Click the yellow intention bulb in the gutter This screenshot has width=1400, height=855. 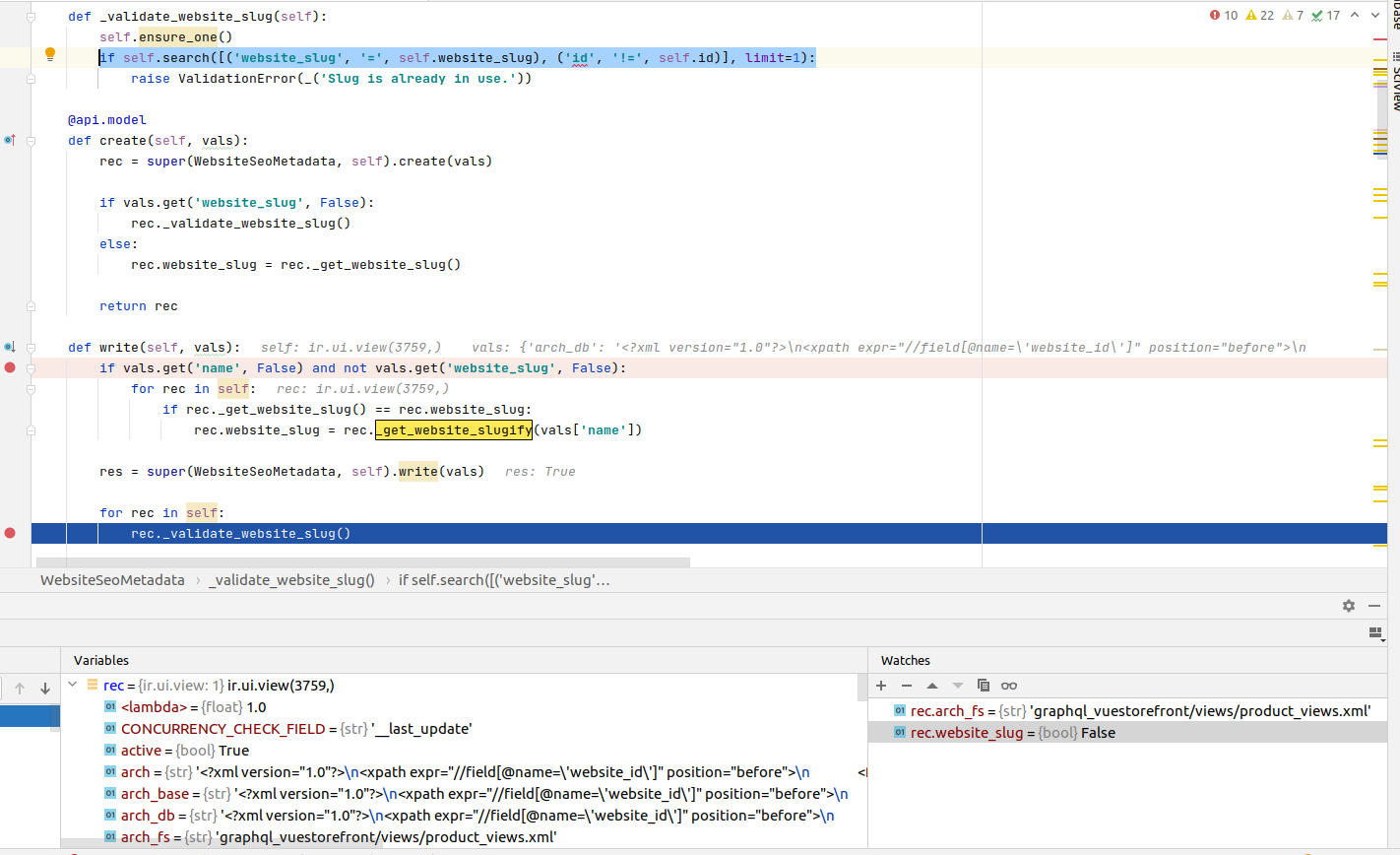[49, 54]
